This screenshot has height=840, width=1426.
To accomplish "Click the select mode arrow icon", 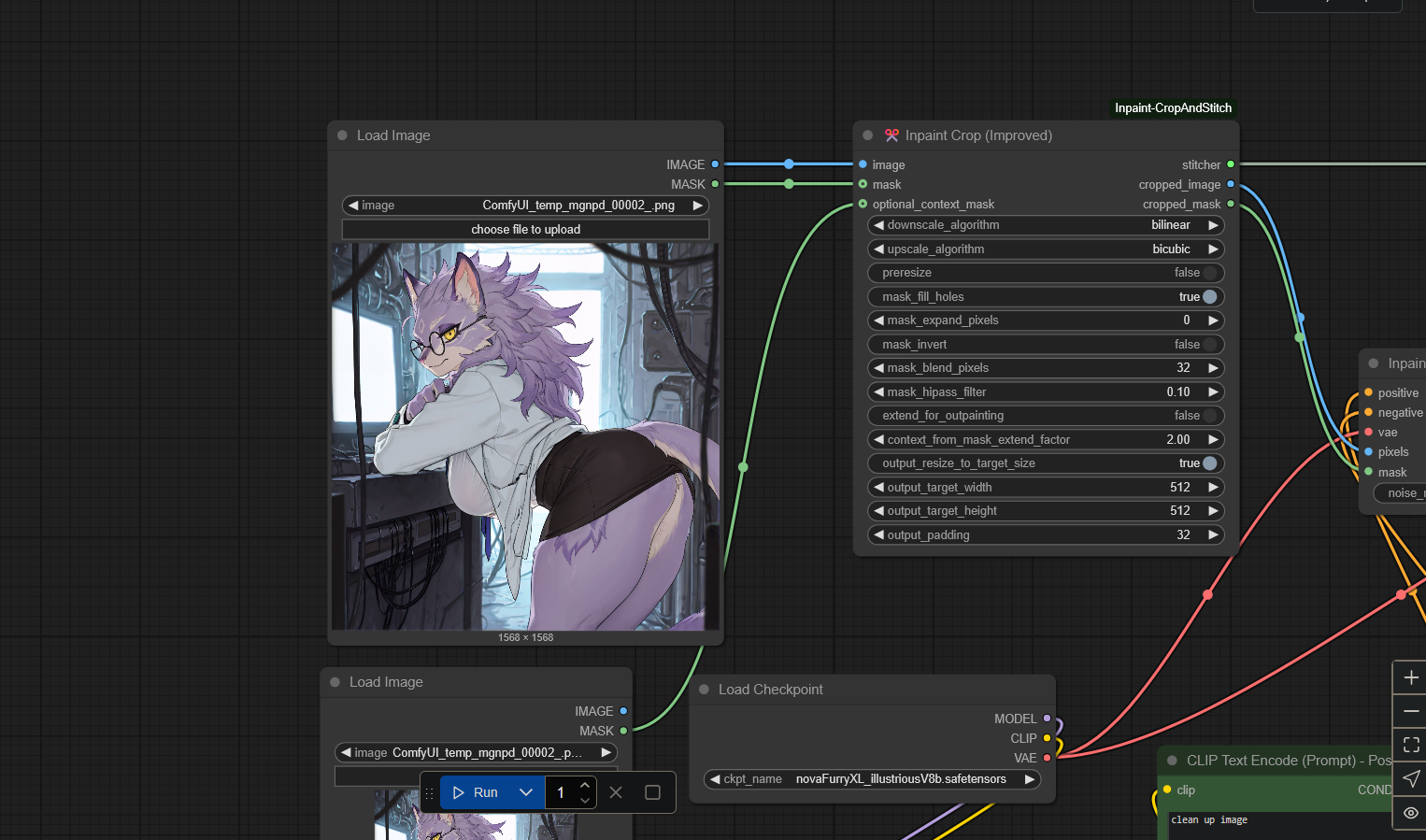I will [1411, 778].
